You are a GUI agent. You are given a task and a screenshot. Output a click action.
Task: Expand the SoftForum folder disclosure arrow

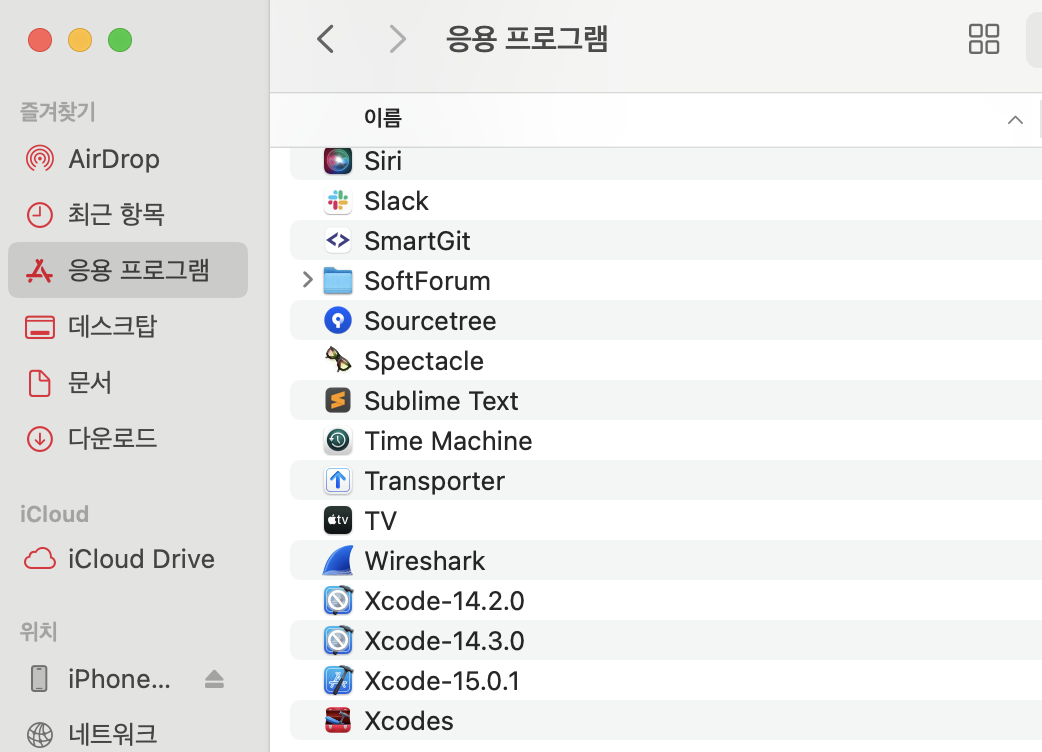coord(307,280)
